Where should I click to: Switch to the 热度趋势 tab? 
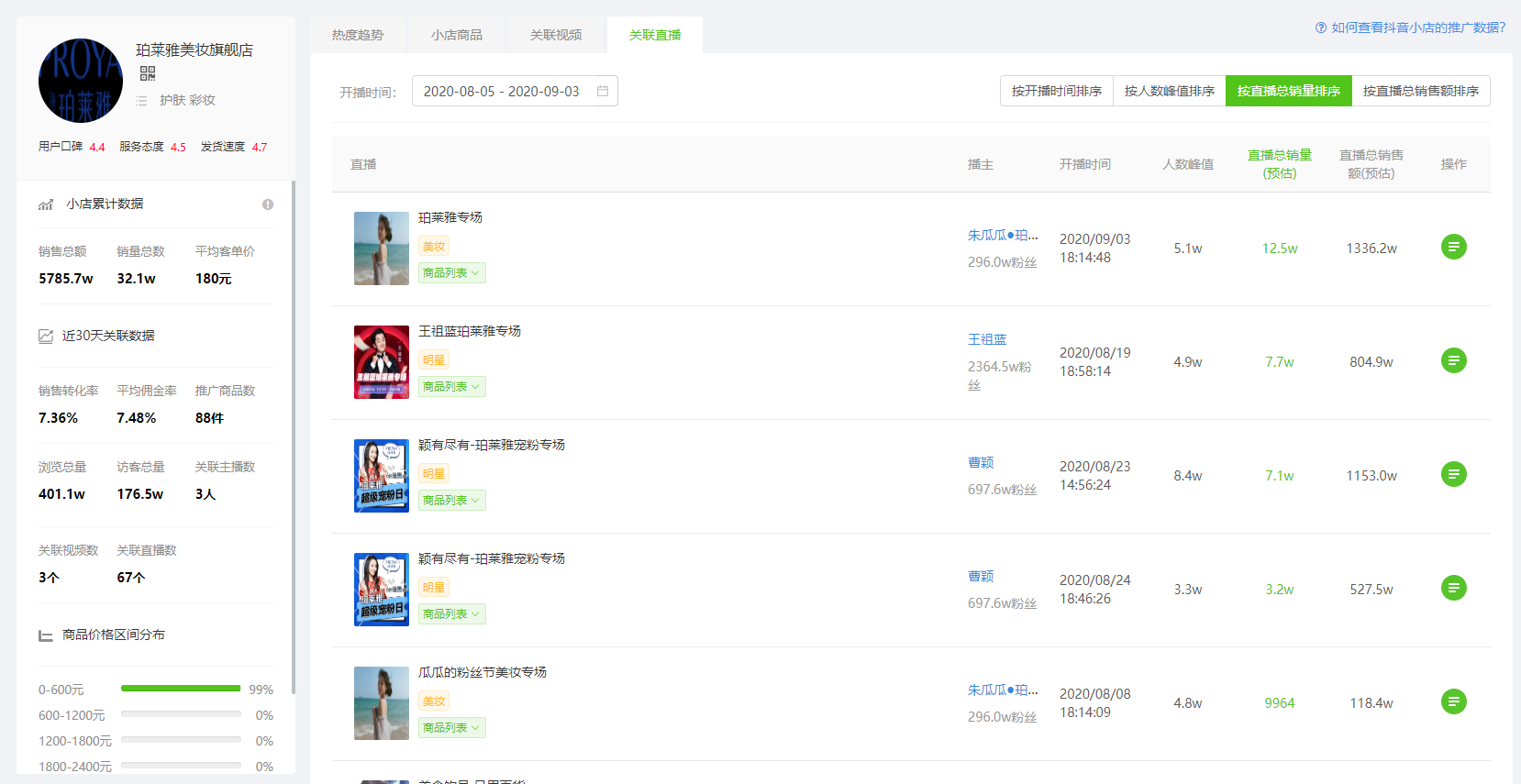[x=358, y=35]
